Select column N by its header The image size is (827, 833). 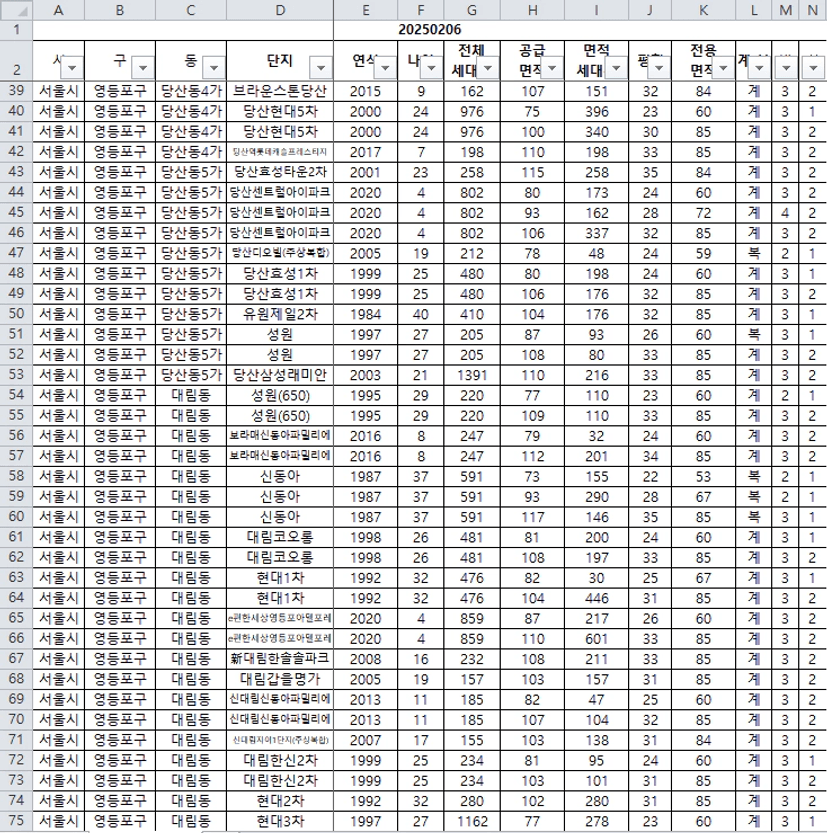(x=812, y=10)
